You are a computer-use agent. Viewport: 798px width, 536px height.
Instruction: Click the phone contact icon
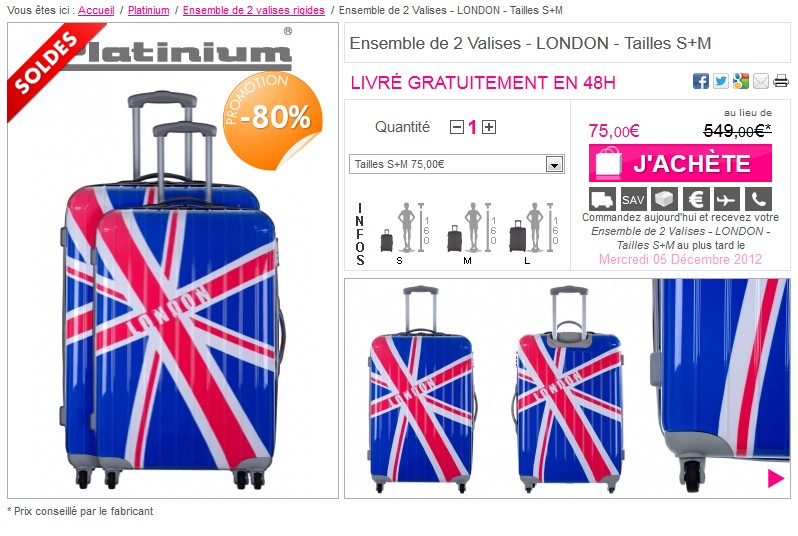point(758,199)
